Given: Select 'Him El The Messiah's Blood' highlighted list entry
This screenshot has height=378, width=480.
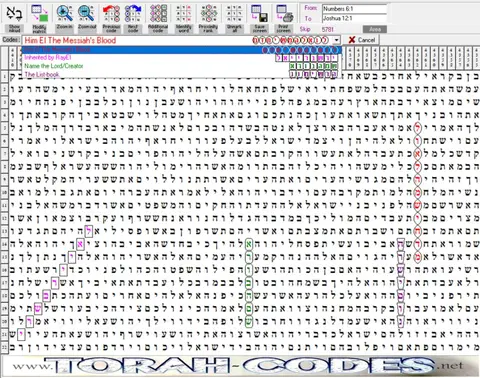Looking at the screenshot, I should (182, 50).
